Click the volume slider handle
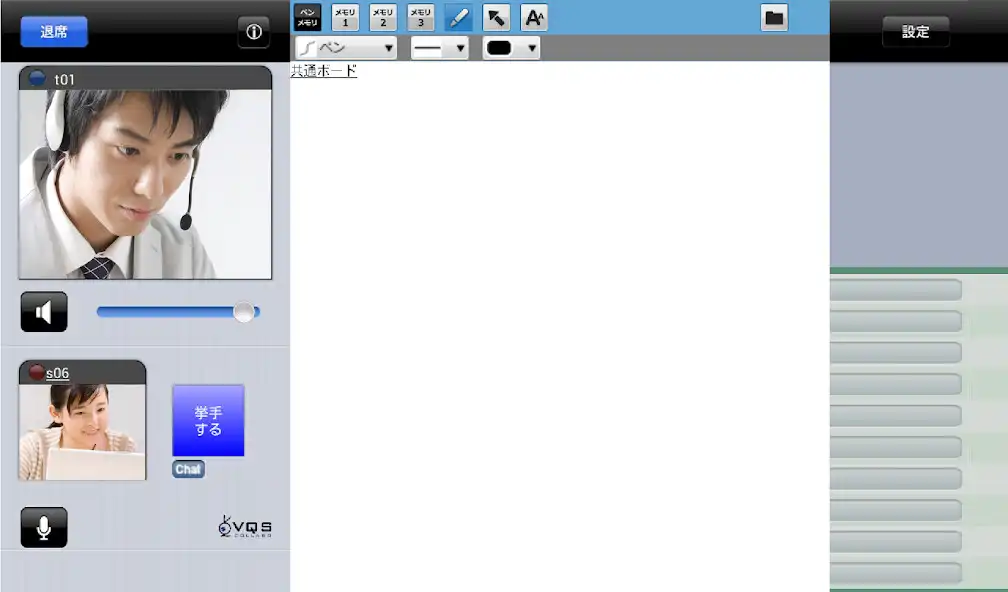This screenshot has width=1008, height=592. [243, 312]
